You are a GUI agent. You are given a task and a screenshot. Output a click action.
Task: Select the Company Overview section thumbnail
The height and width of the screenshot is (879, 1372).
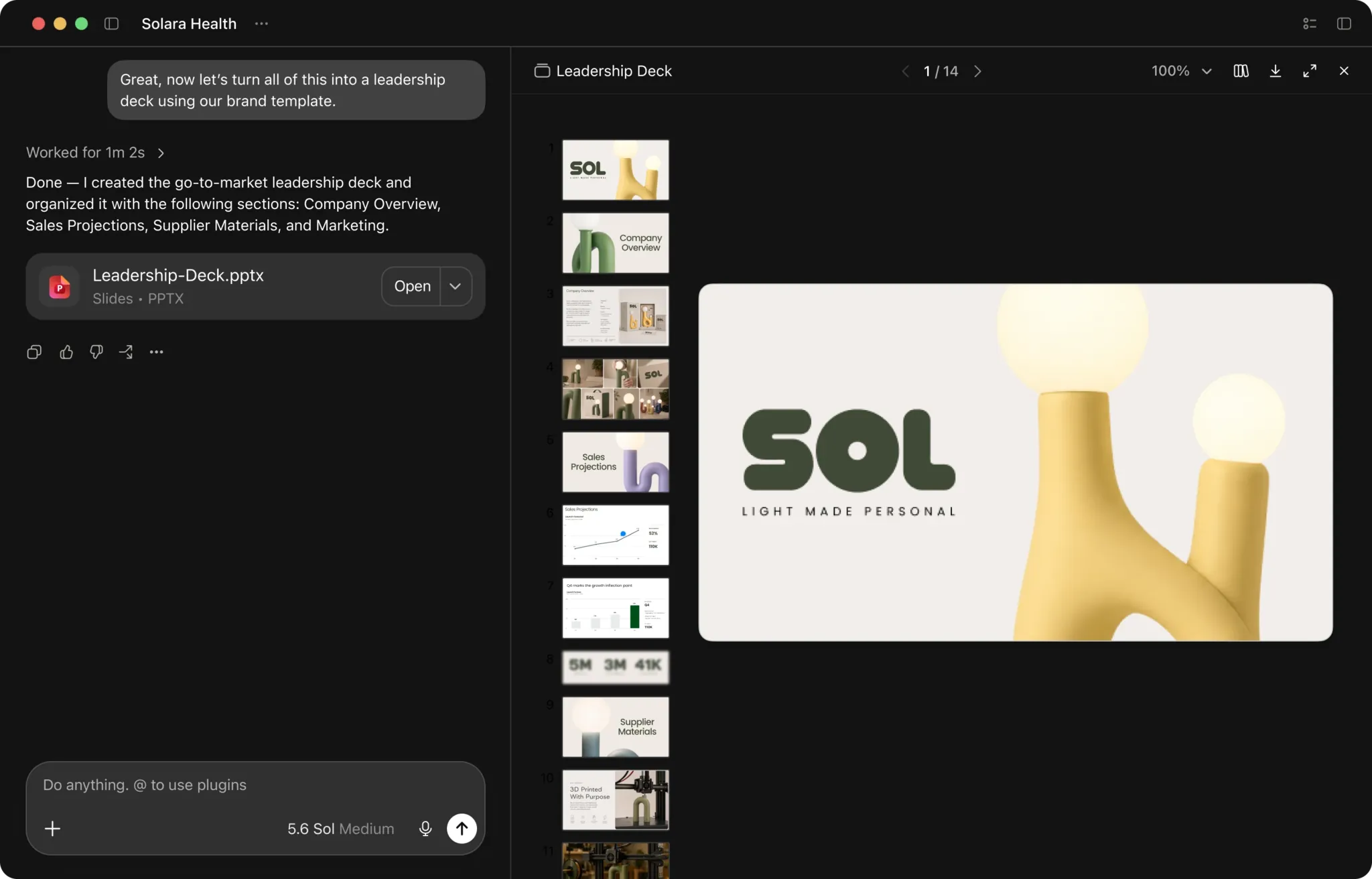[615, 243]
